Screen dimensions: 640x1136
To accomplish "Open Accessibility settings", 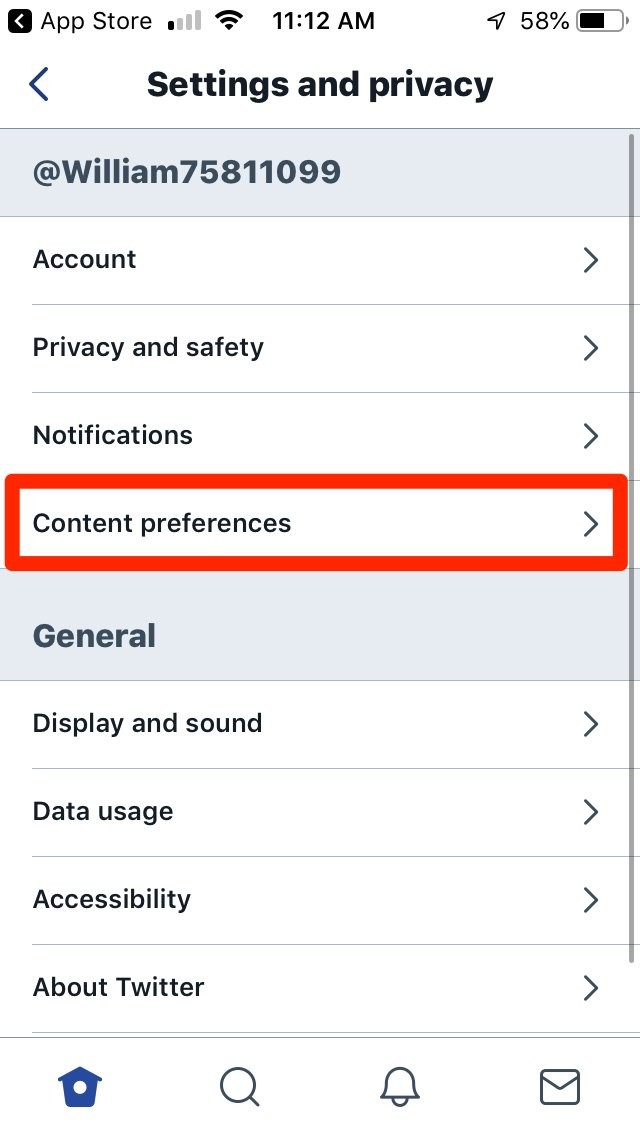I will pos(112,899).
